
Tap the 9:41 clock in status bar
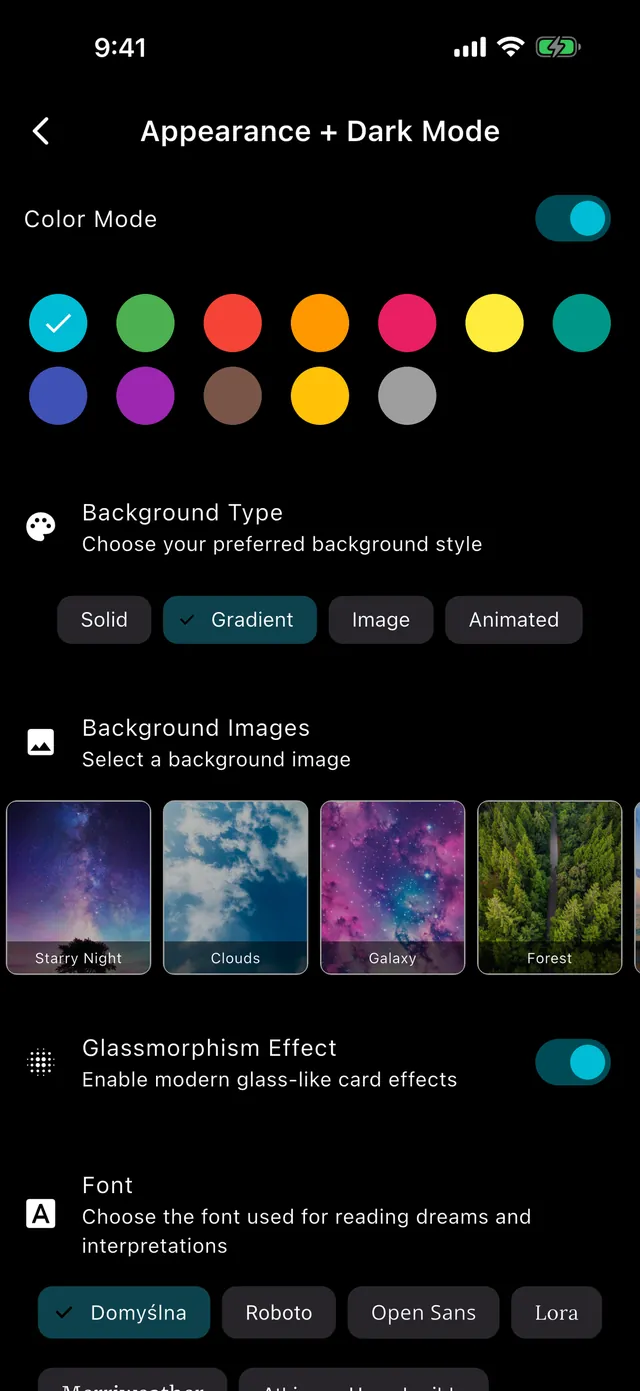120,47
